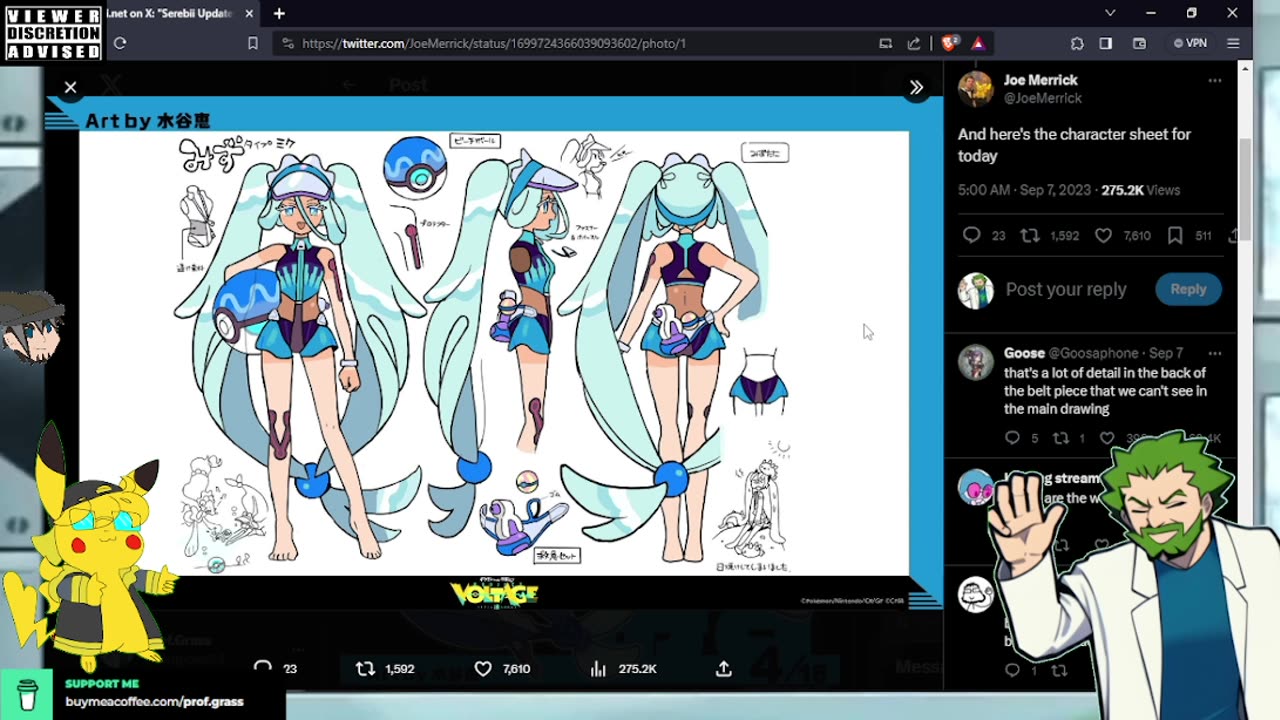Viewport: 1280px width, 720px height.
Task: Bookmark the post with the 511 bookmark icon
Action: tap(1176, 236)
